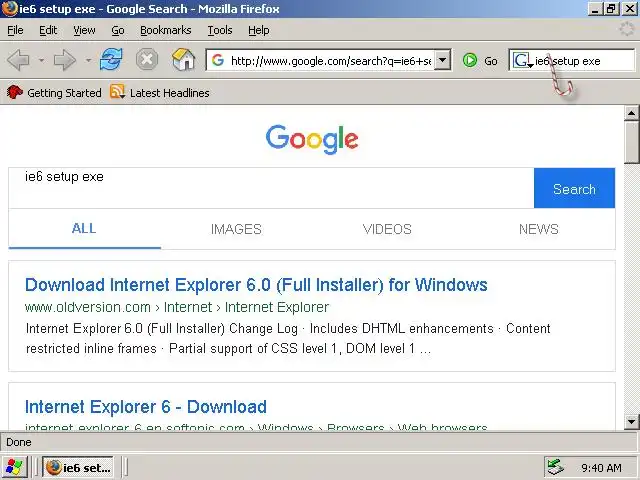Select the ALL results tab
Screen dimensions: 640x480
pyautogui.click(x=84, y=229)
